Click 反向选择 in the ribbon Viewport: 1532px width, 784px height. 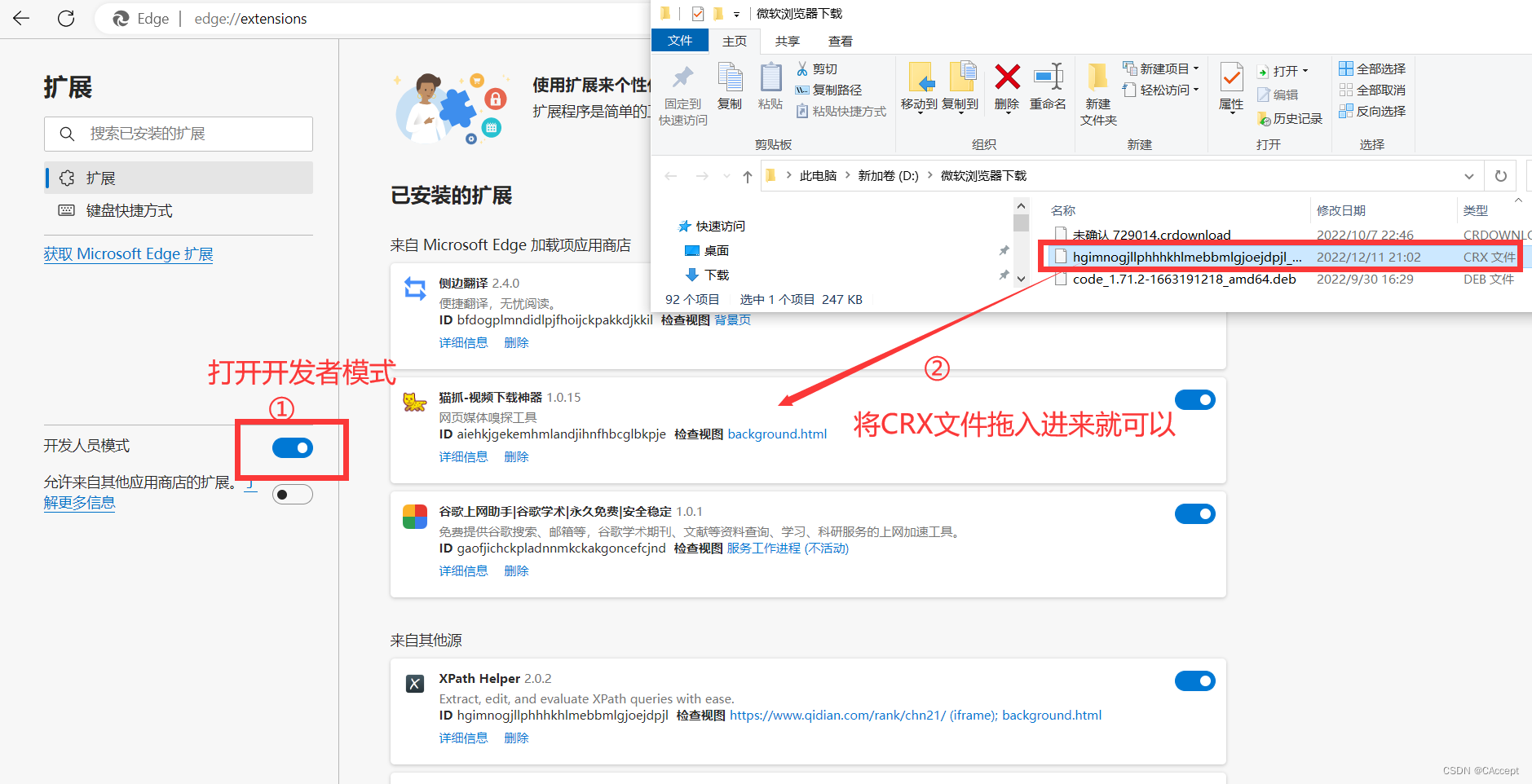tap(1372, 111)
